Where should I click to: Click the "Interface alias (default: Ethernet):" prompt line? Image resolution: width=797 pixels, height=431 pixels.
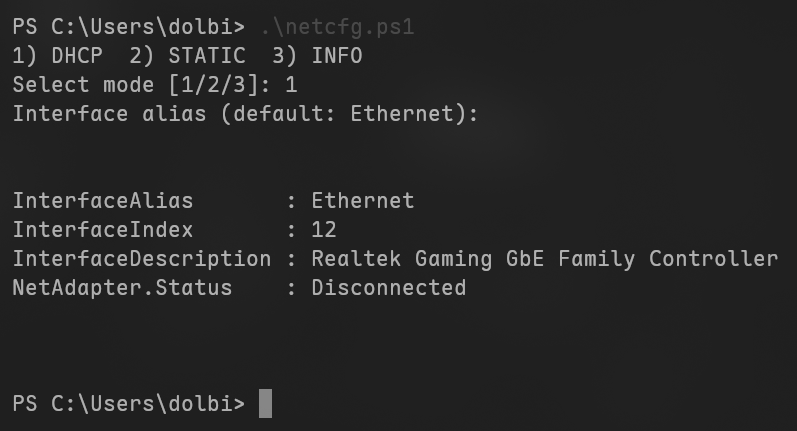point(245,114)
